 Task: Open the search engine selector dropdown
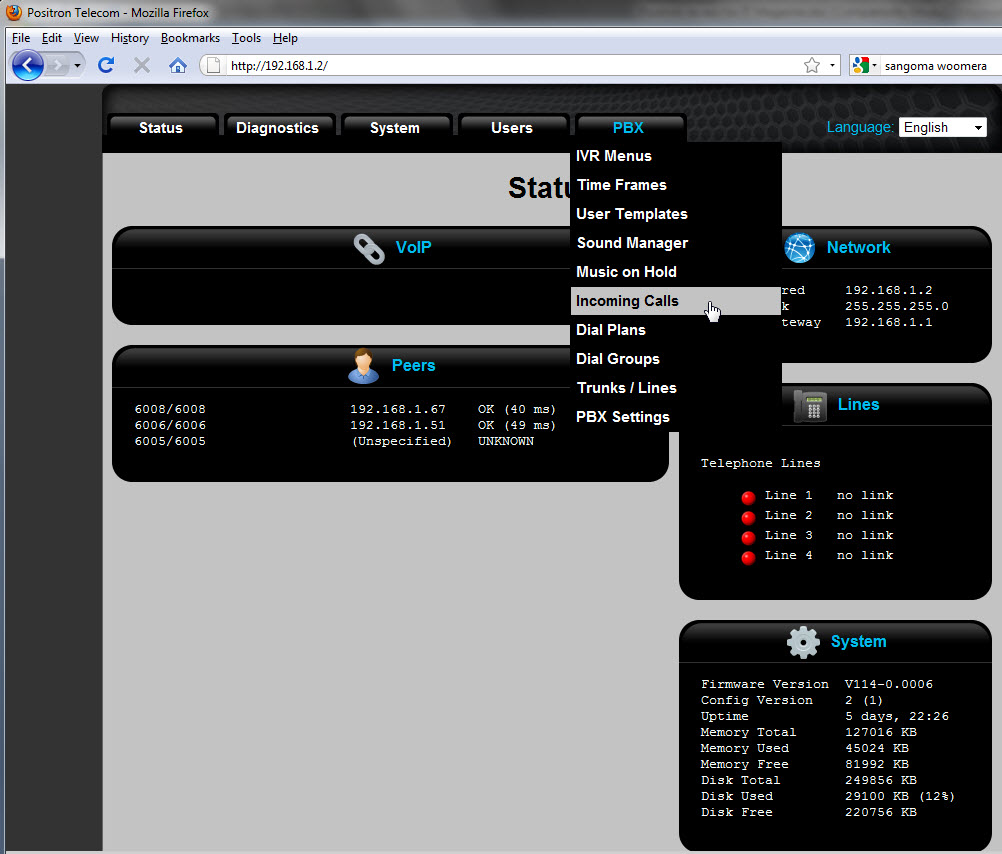click(865, 66)
